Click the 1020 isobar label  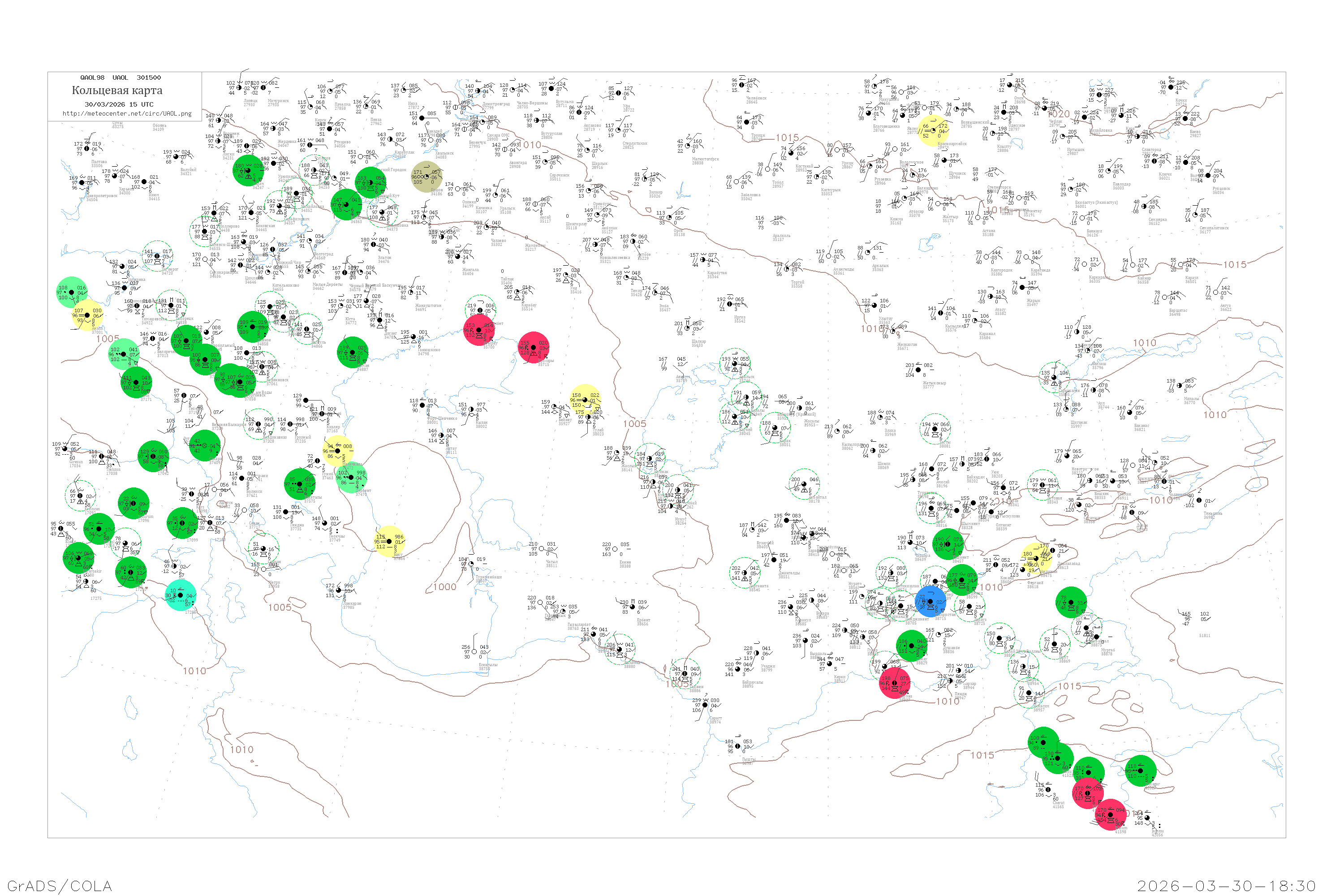pos(1059,114)
